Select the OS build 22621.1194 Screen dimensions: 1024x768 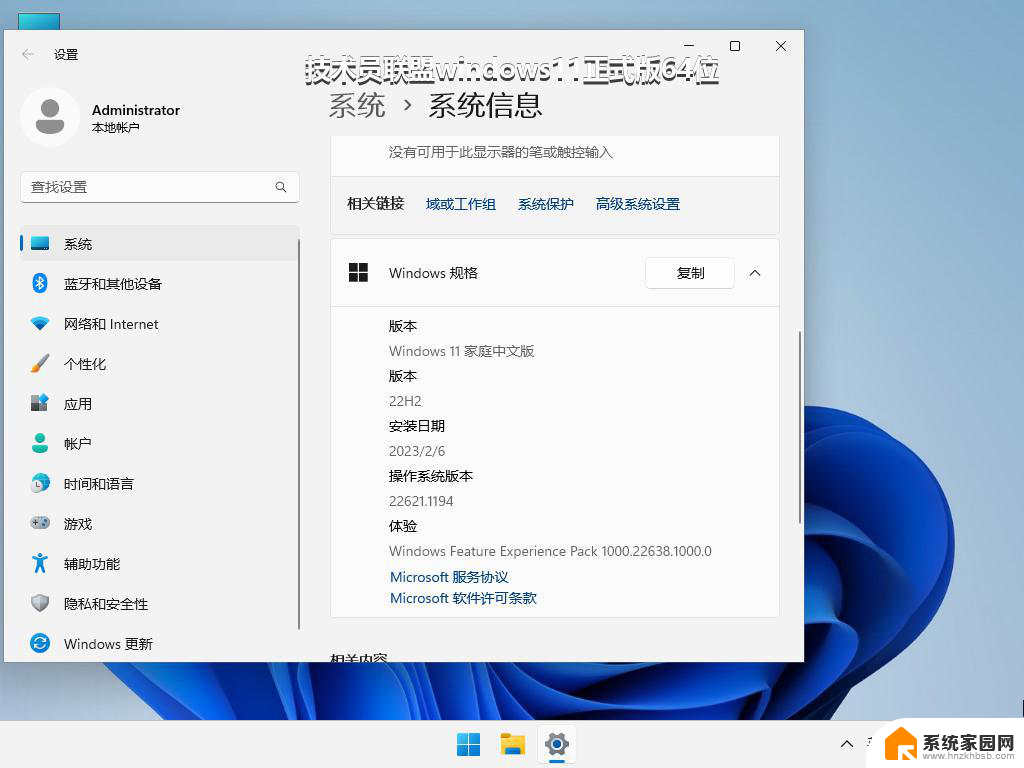[x=421, y=502]
